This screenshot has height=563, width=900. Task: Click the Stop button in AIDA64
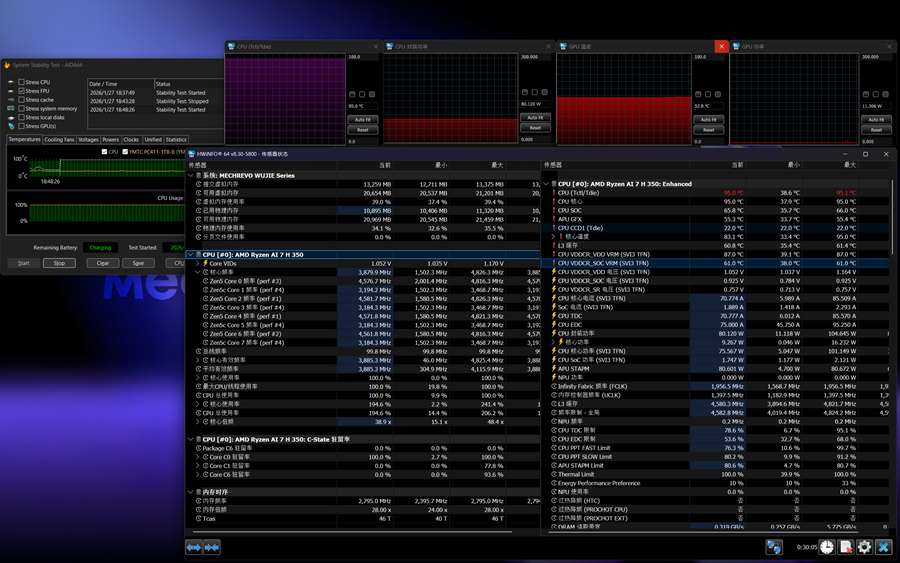[x=59, y=263]
